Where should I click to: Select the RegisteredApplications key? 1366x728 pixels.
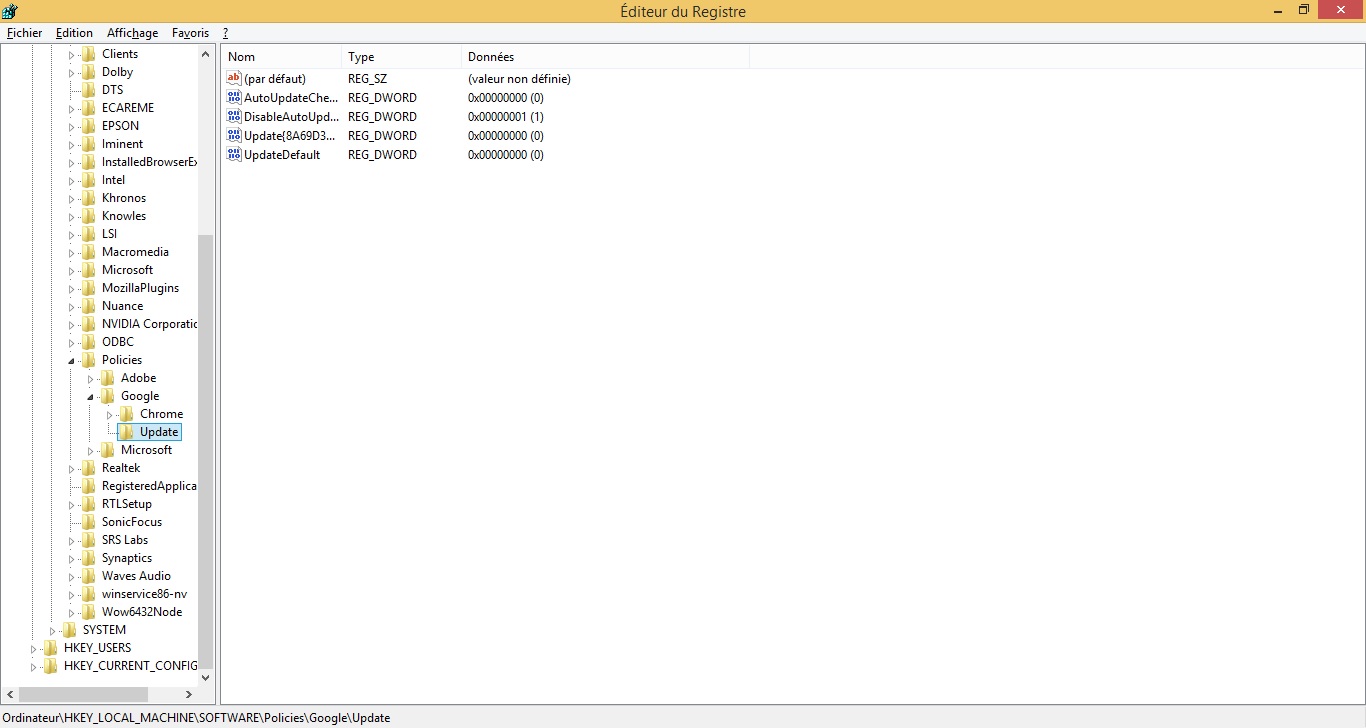pos(149,486)
